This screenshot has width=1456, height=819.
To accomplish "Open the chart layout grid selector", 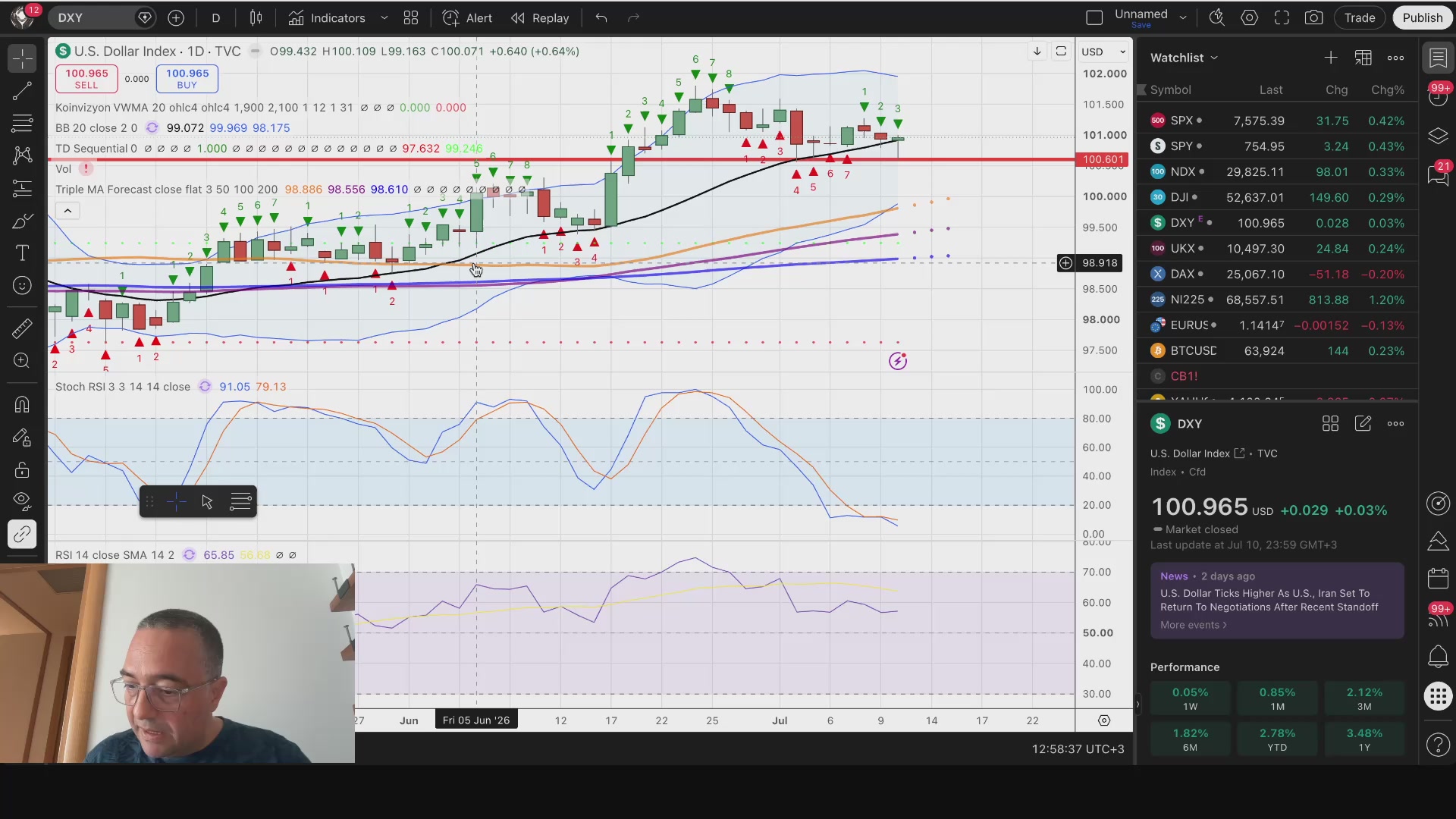I will [411, 18].
